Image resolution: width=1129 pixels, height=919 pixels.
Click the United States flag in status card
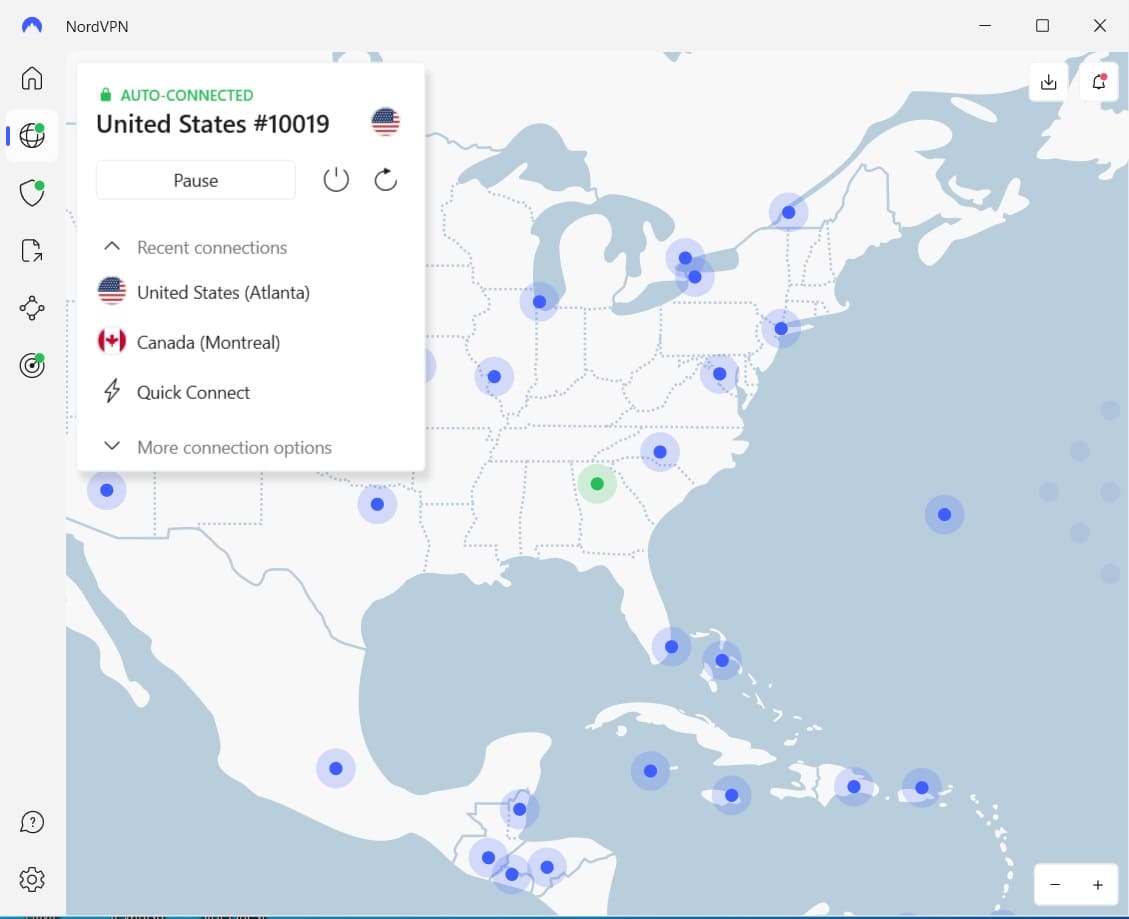click(x=385, y=122)
